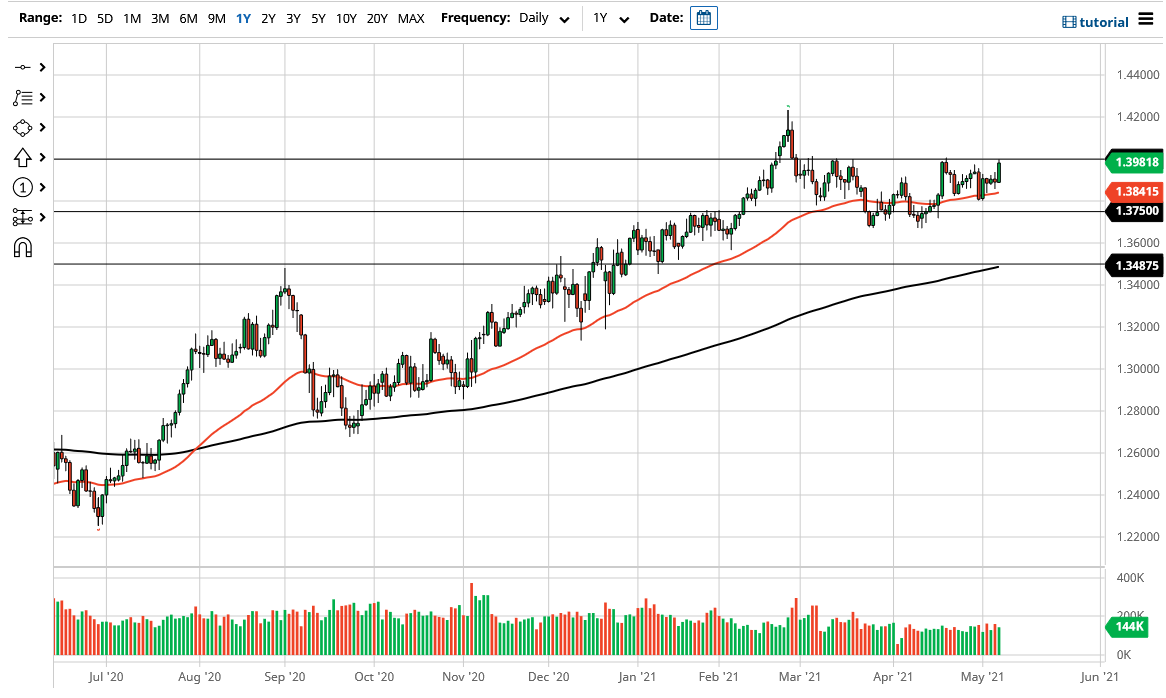The height and width of the screenshot is (698, 1166).
Task: Set range to 1M
Action: coord(132,19)
